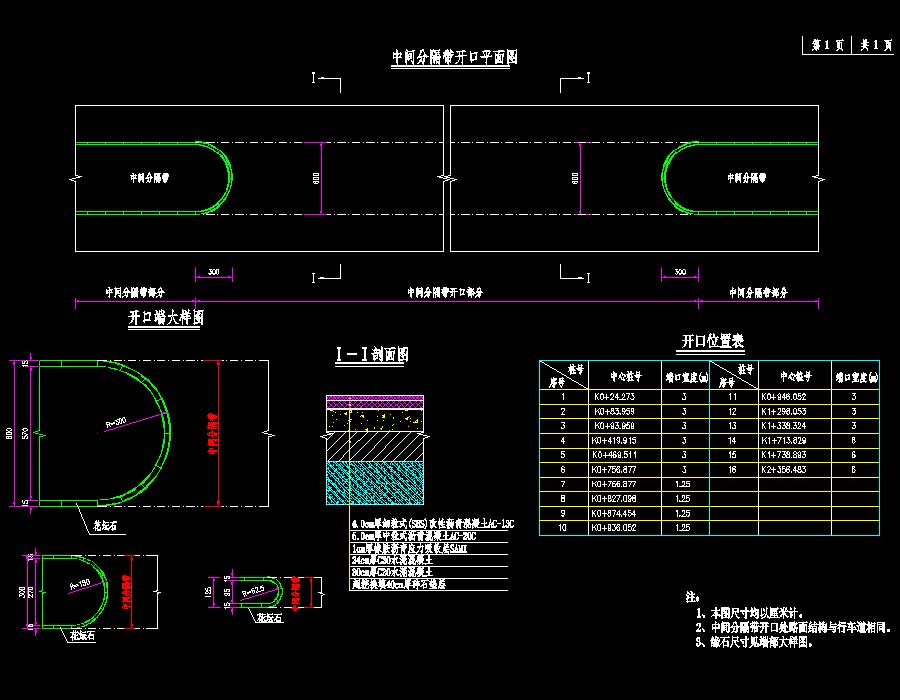Click the right '中心桩号' column header
The image size is (900, 700).
[796, 376]
